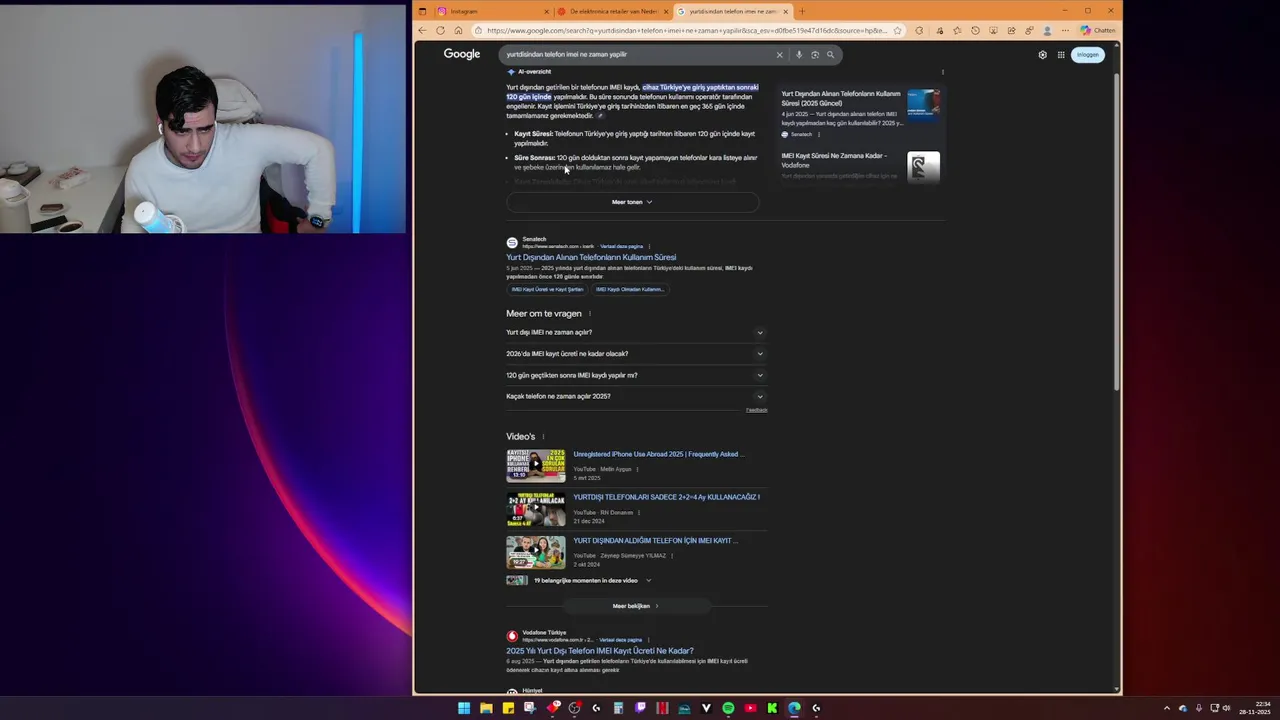The width and height of the screenshot is (1280, 720).
Task: Search by image with Google Lens icon
Action: [x=815, y=55]
